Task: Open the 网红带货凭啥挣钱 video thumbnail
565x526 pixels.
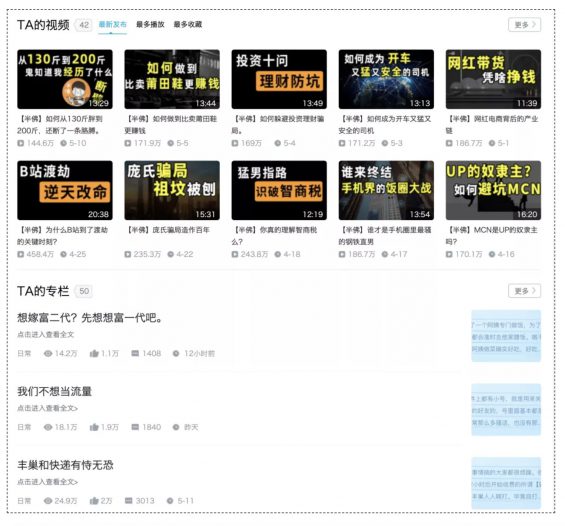Action: [493, 79]
